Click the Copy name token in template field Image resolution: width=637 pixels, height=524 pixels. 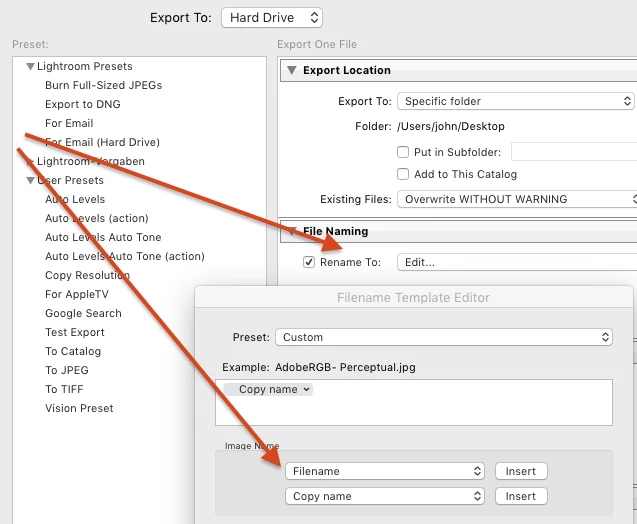point(268,390)
